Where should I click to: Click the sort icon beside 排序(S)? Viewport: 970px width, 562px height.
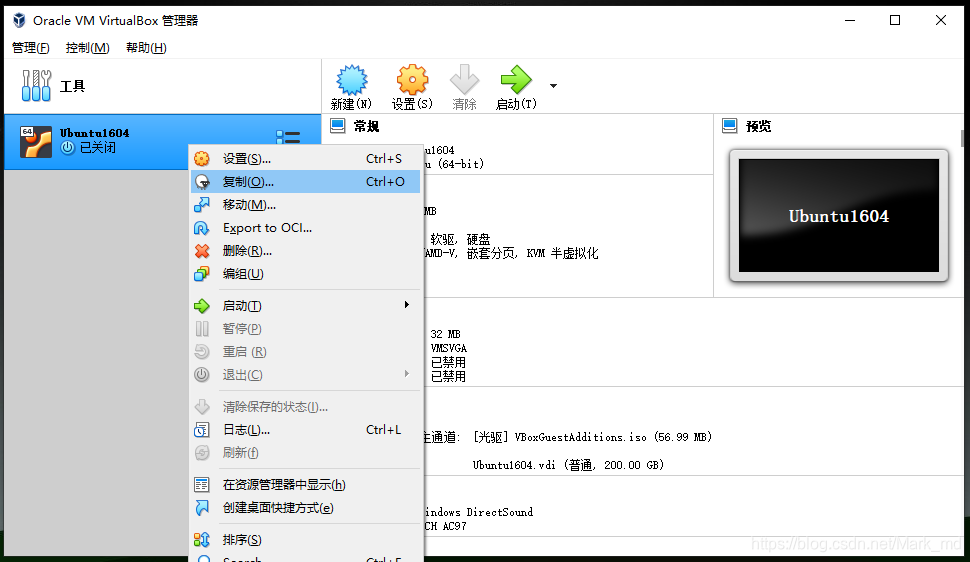202,540
